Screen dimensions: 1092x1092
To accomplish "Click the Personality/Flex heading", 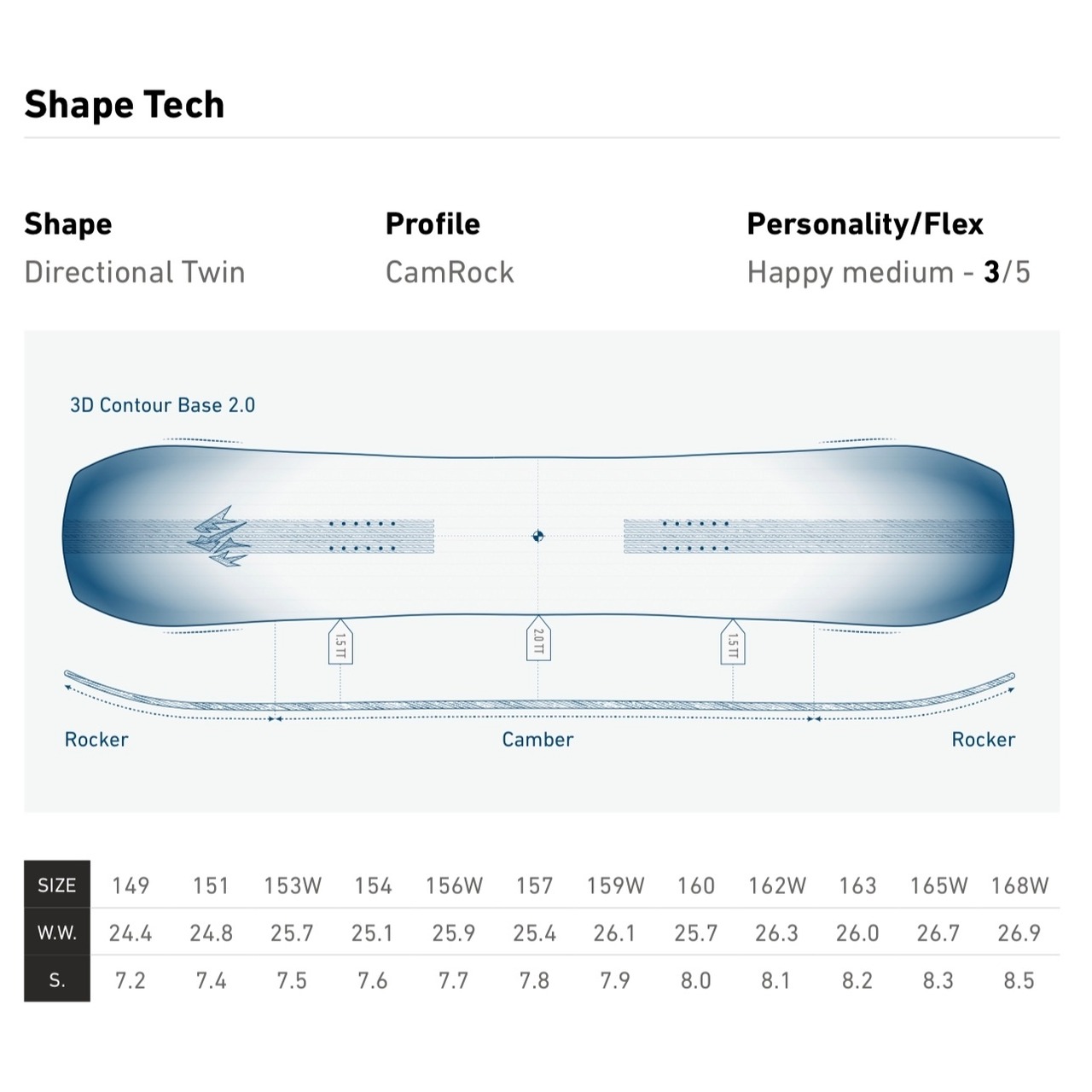I will tap(865, 224).
